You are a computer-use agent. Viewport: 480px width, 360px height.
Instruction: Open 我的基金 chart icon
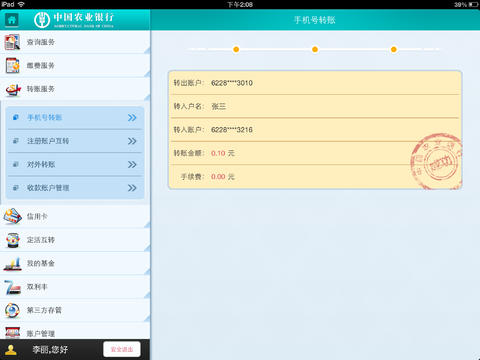(x=13, y=263)
